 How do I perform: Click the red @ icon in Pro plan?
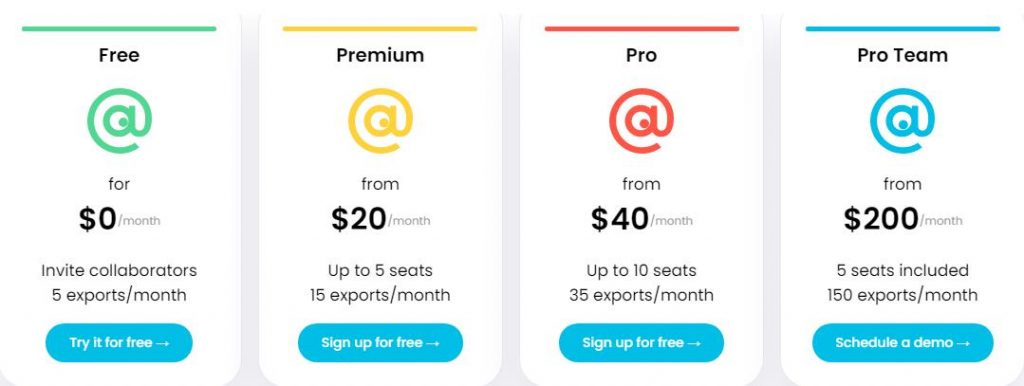coord(641,121)
